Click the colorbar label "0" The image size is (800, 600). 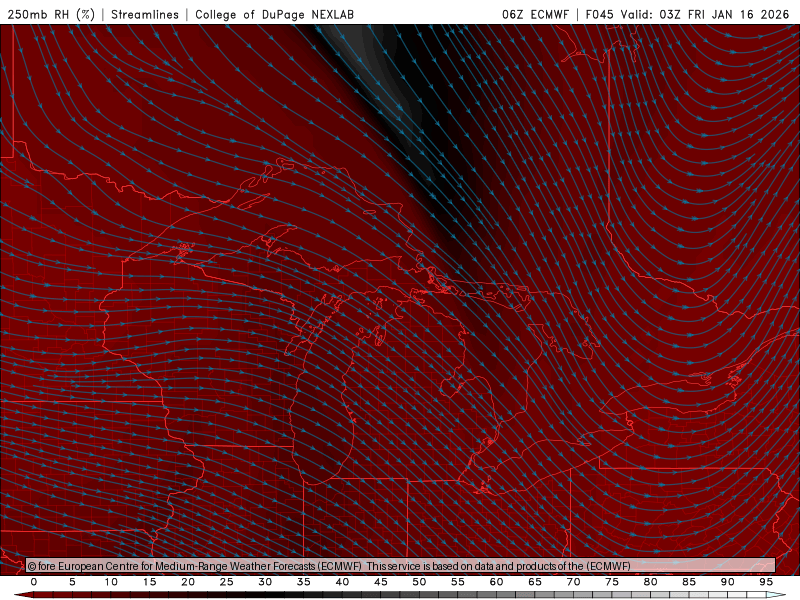34,582
